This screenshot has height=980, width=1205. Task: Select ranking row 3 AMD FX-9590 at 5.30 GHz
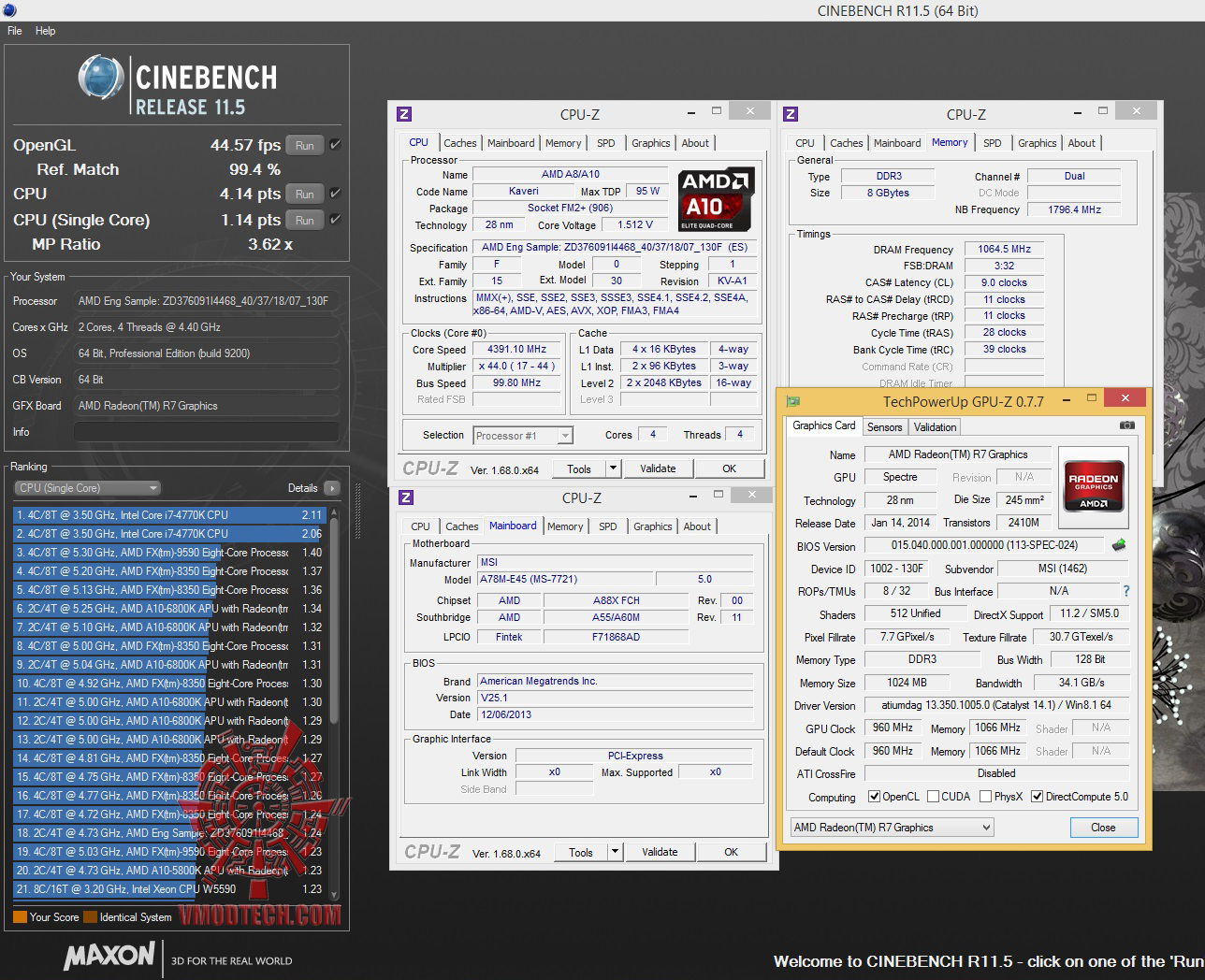pos(168,553)
